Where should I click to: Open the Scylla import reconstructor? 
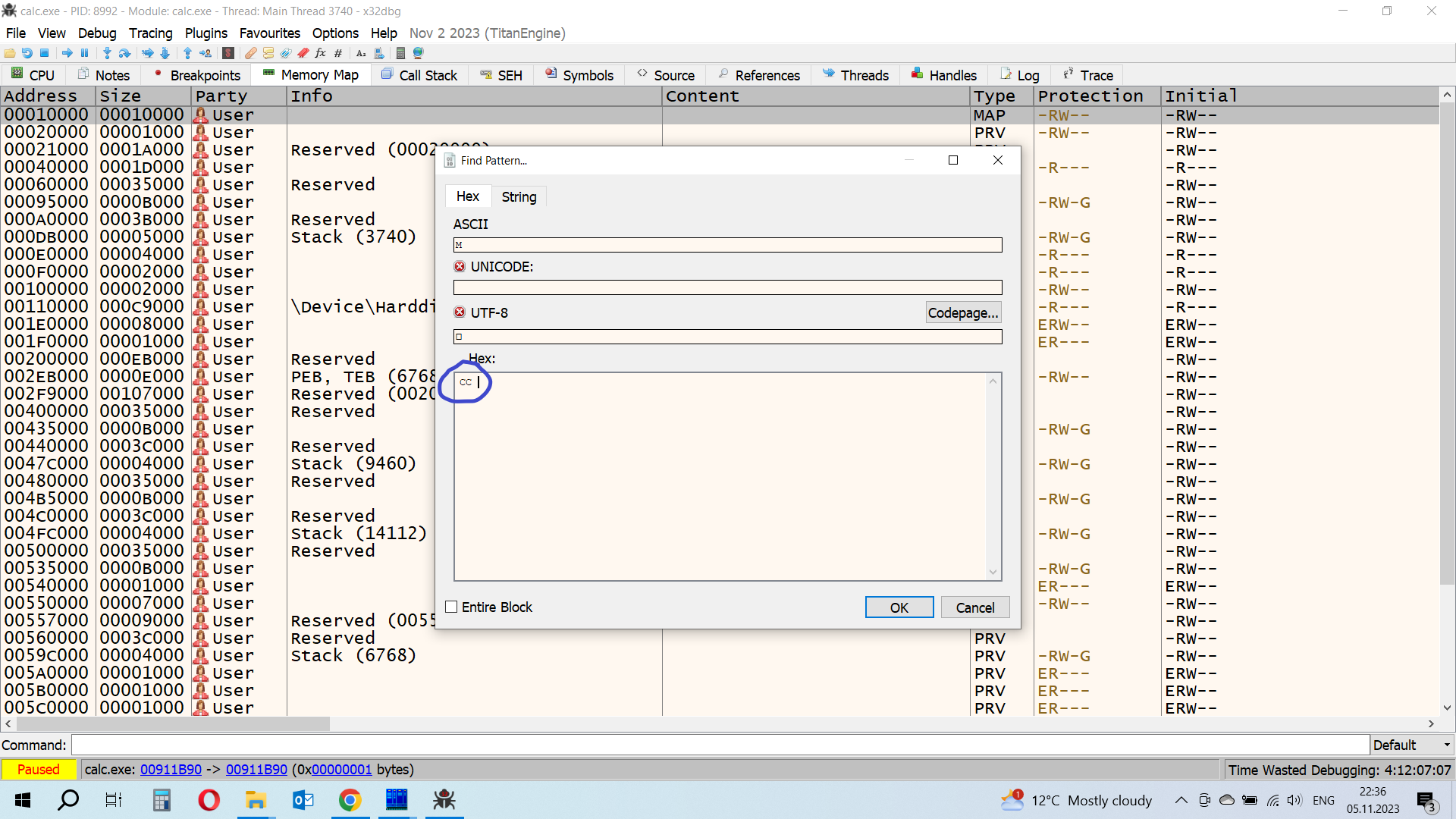coord(228,53)
